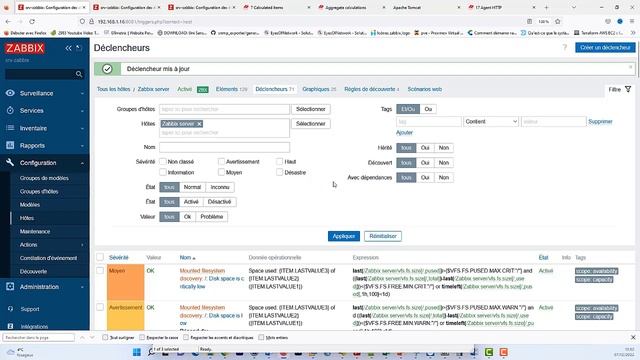Show more bookmarks with chevron
Viewport: 640px width, 360px height.
633,33
